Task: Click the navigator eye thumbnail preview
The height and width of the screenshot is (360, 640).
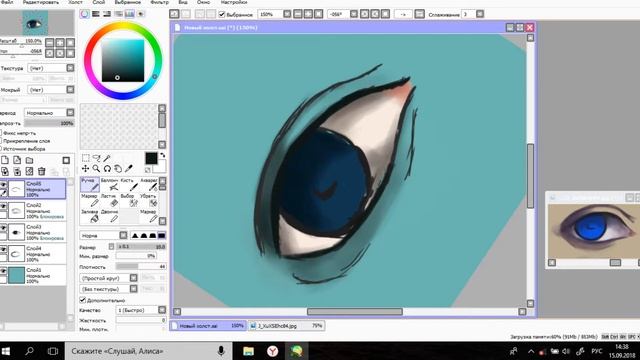Action: click(x=35, y=23)
